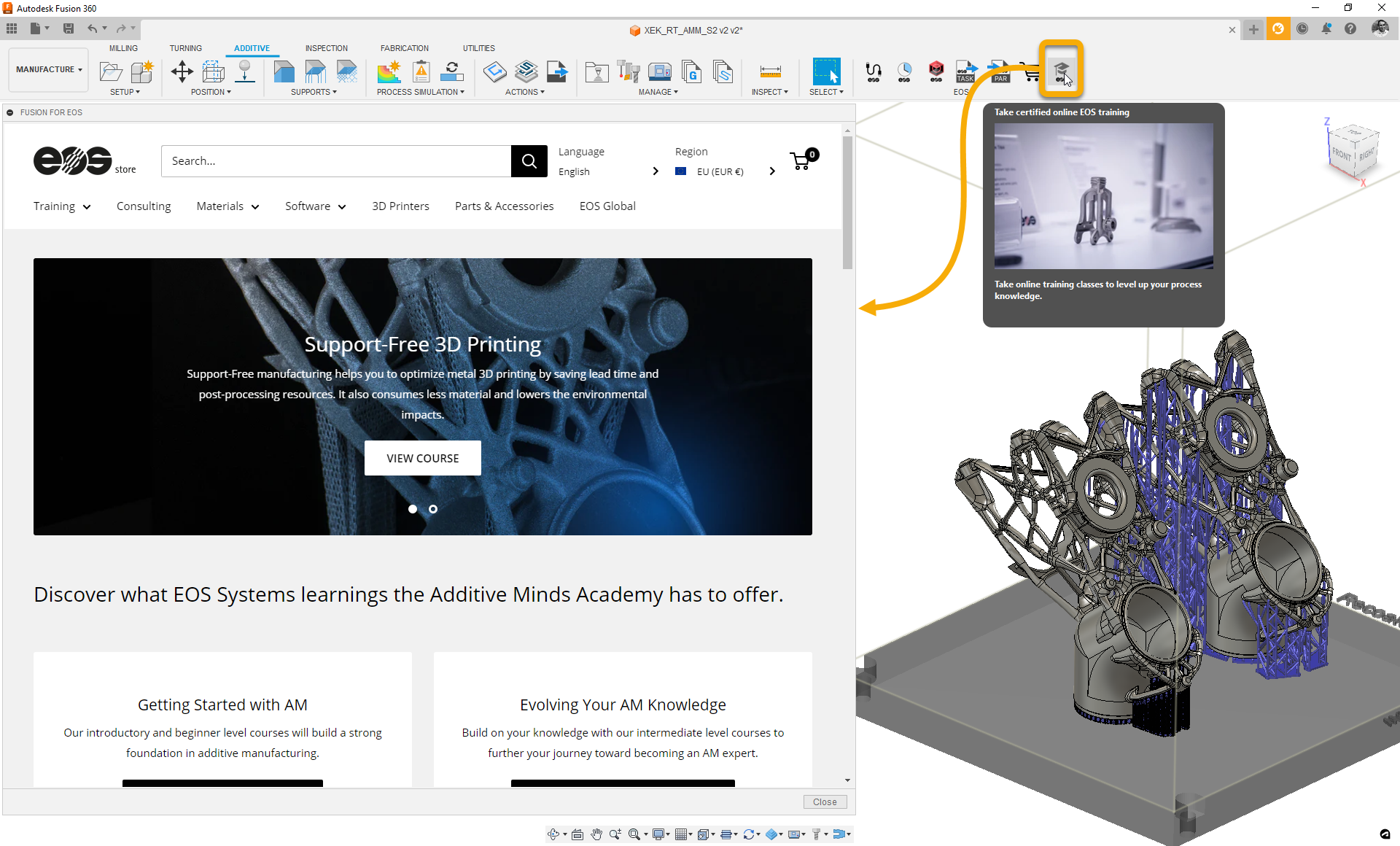Image resolution: width=1400 pixels, height=846 pixels.
Task: Open the MANUFACTURE workspace dropdown
Action: [49, 69]
